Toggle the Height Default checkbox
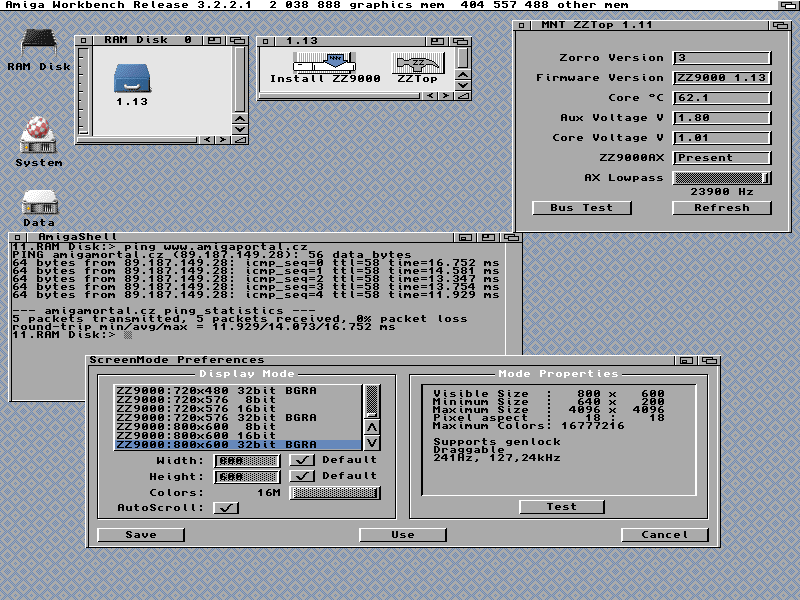 301,476
